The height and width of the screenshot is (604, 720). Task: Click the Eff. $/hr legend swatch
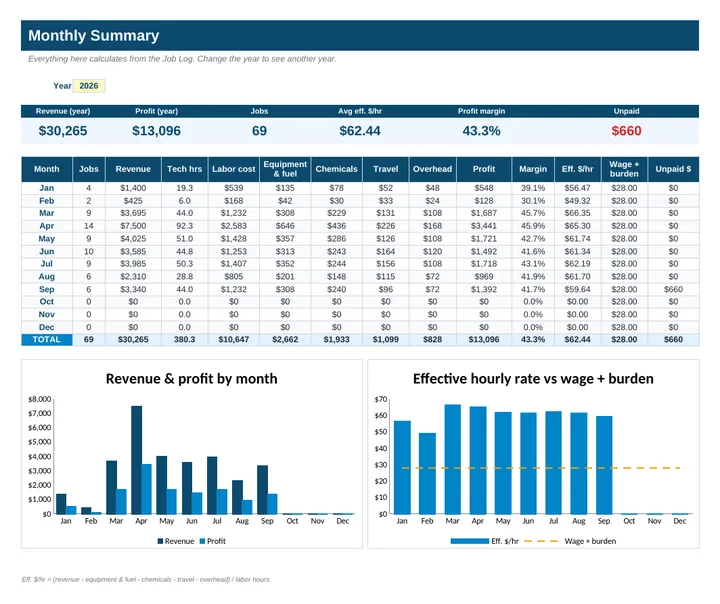click(469, 541)
